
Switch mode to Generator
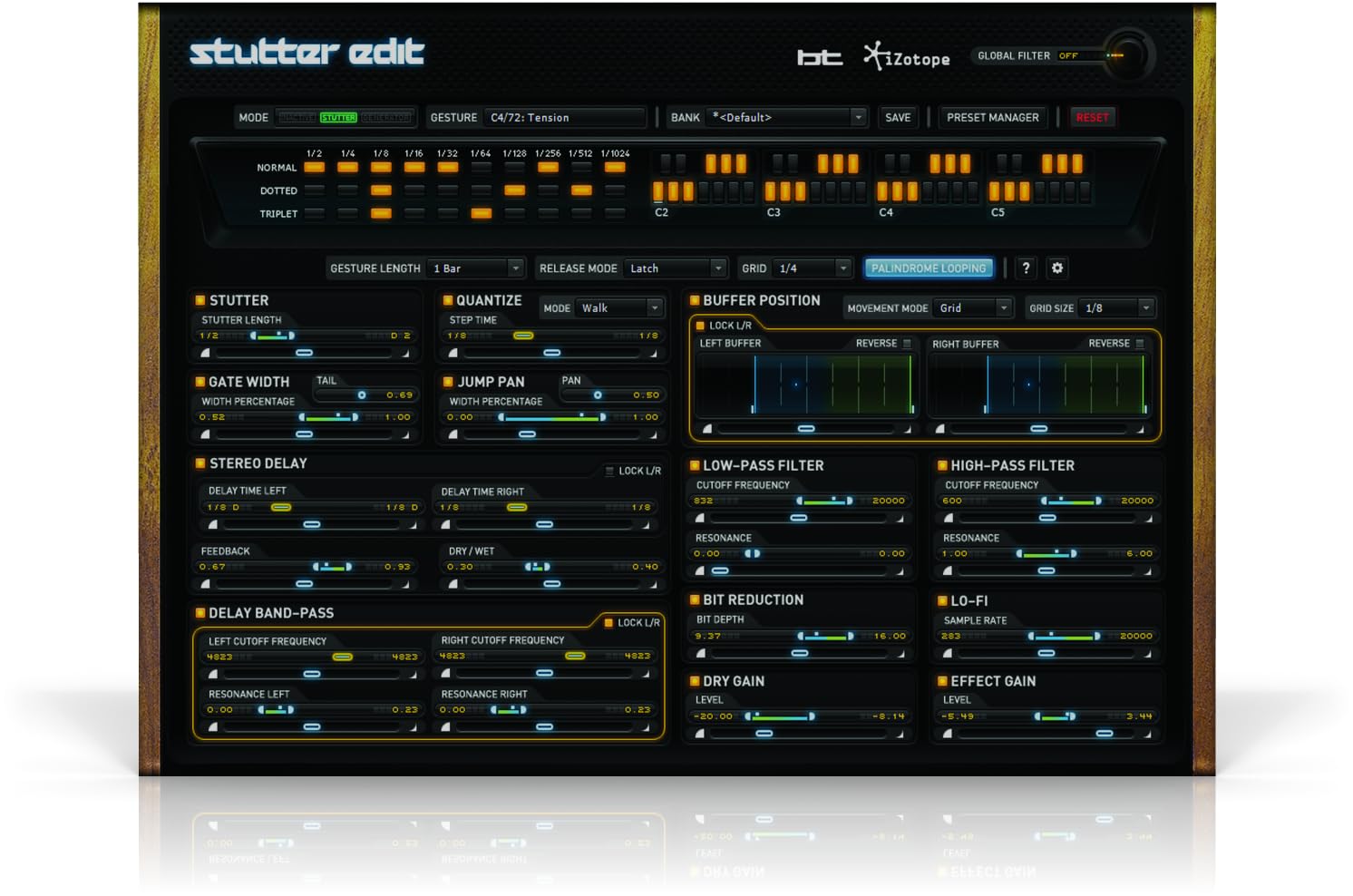[x=386, y=118]
